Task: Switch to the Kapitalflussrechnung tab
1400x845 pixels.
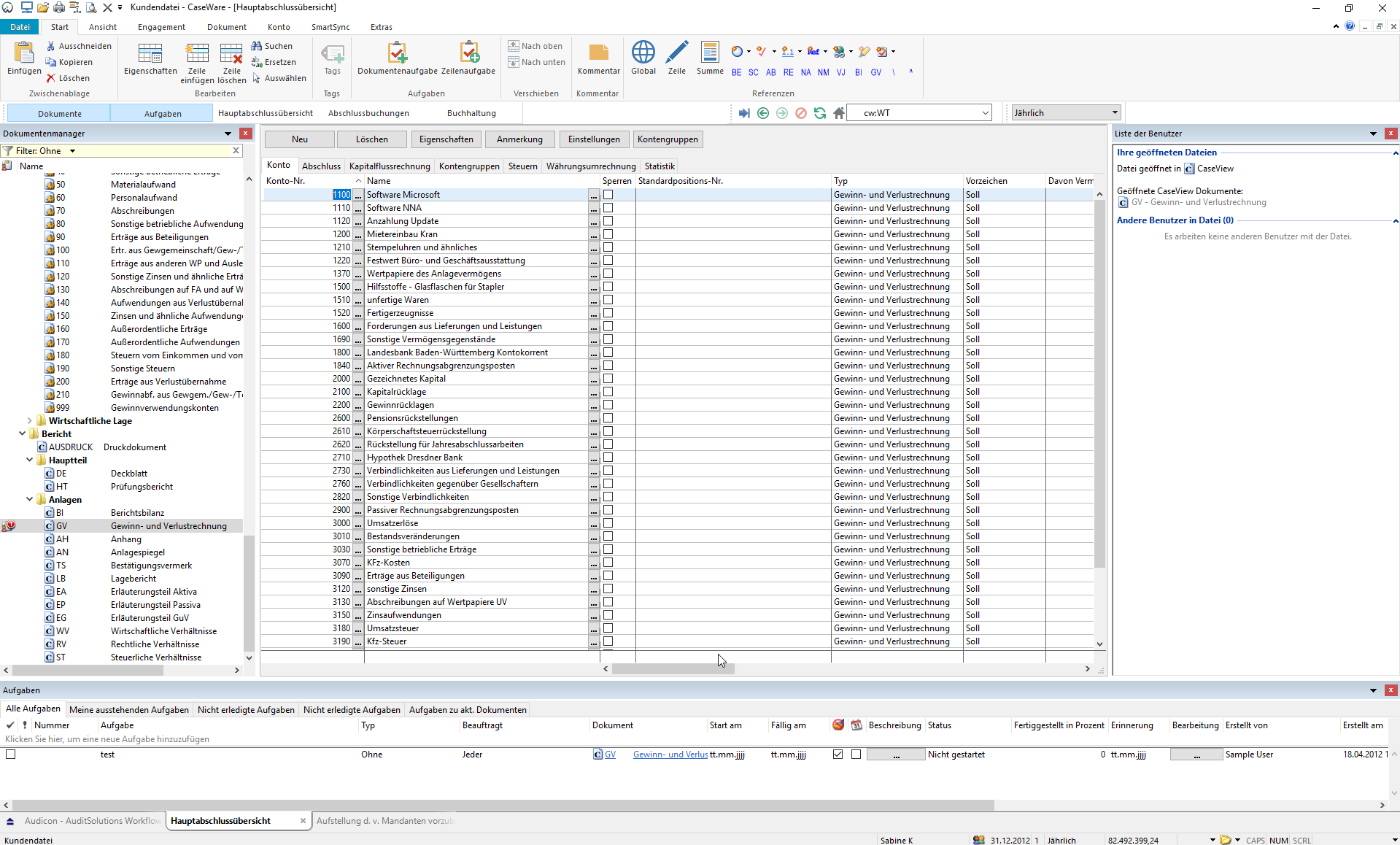Action: (x=390, y=166)
